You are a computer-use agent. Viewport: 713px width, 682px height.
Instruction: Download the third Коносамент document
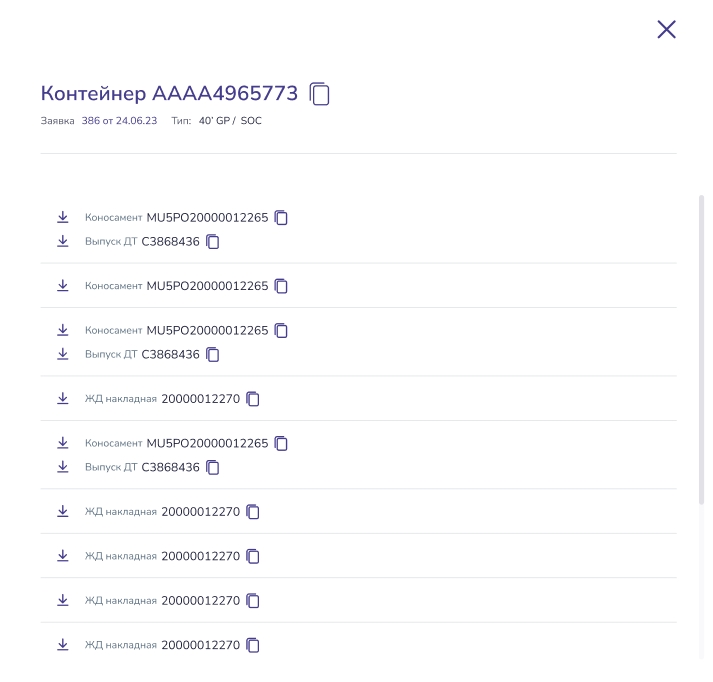[x=63, y=330]
